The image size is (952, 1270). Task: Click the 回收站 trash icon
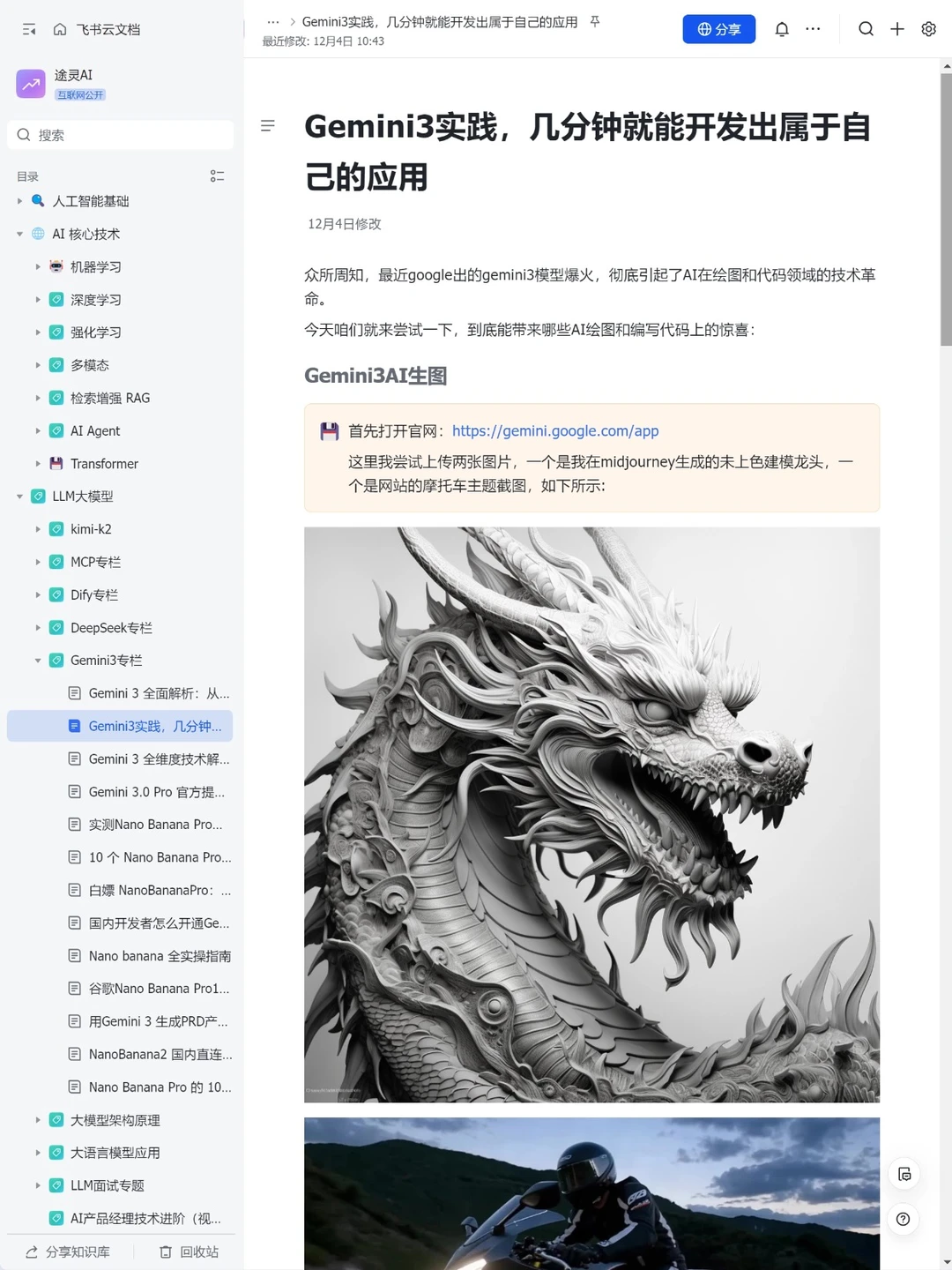(x=166, y=1252)
